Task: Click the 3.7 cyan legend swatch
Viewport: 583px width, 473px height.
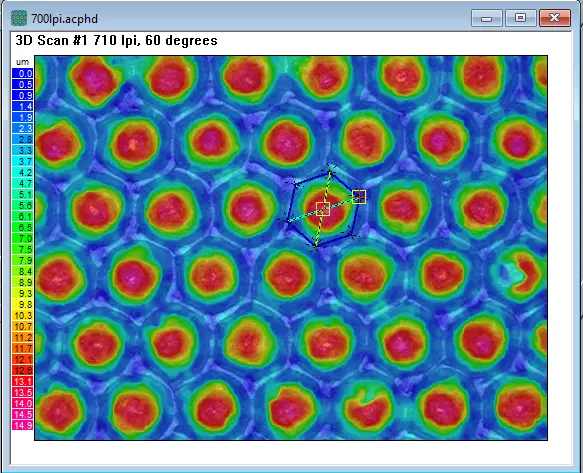Action: 22,161
